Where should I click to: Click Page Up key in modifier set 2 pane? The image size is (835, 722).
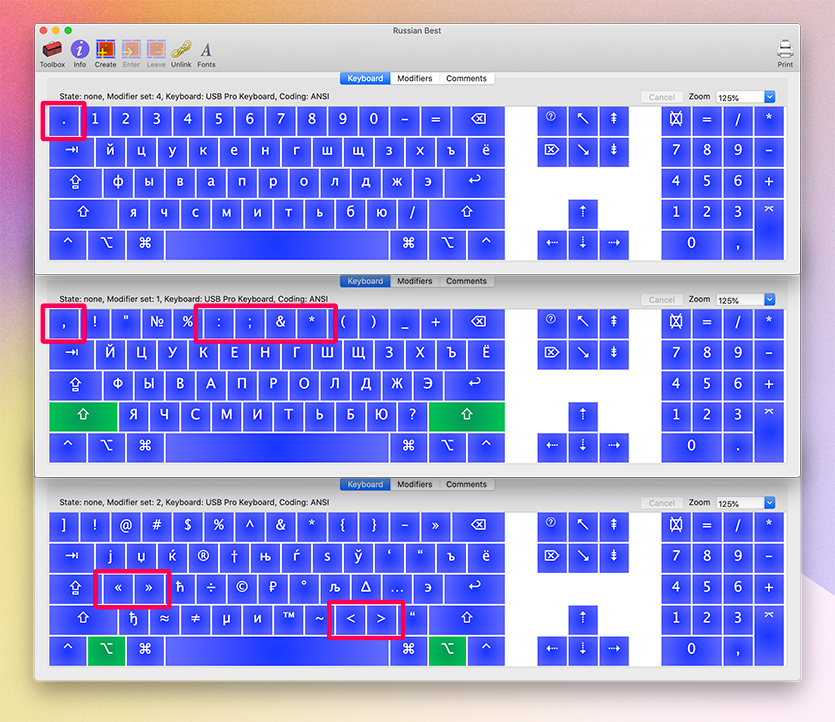tap(613, 527)
